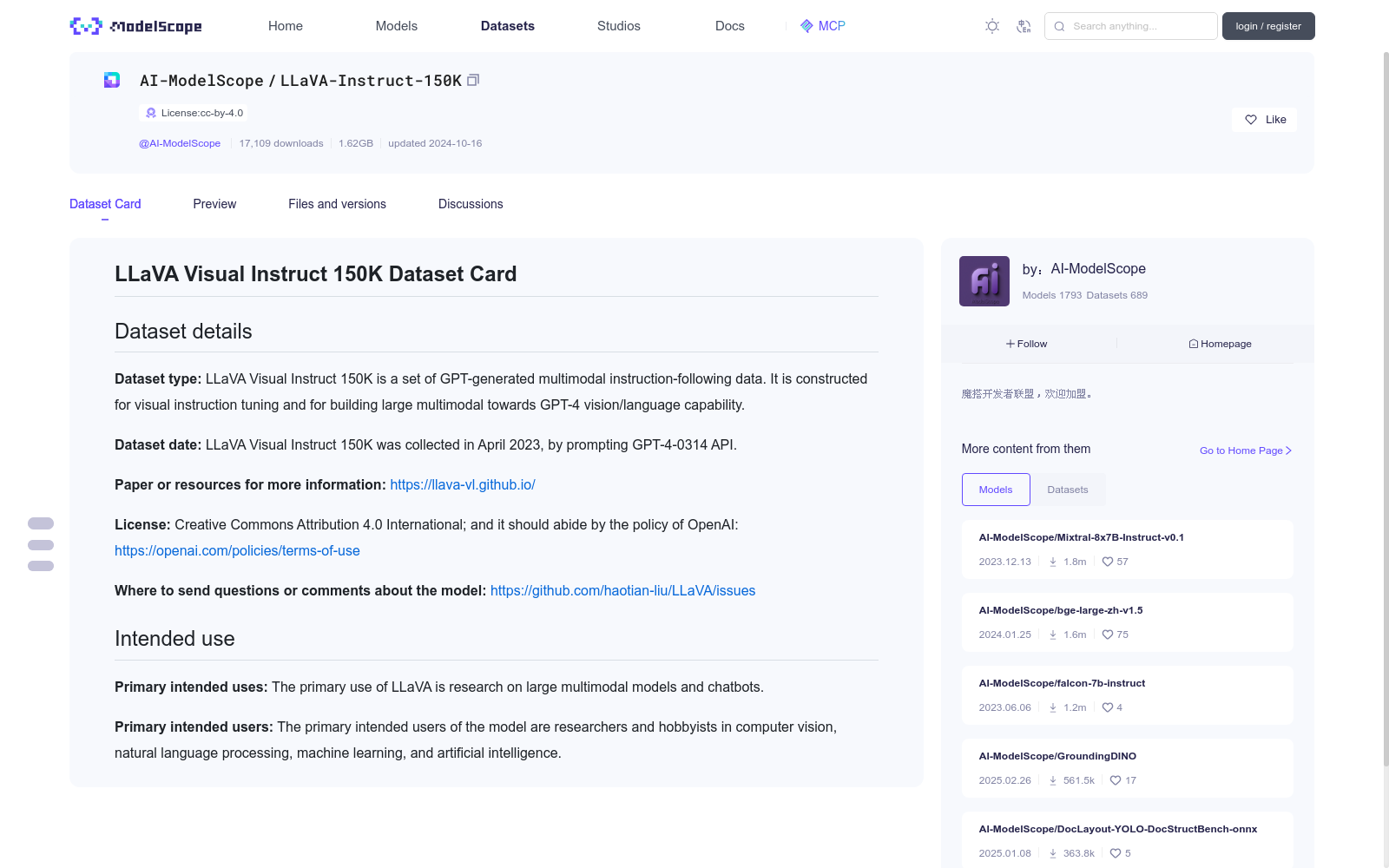This screenshot has width=1389, height=868.
Task: Open the MCP navigation item
Action: (823, 26)
